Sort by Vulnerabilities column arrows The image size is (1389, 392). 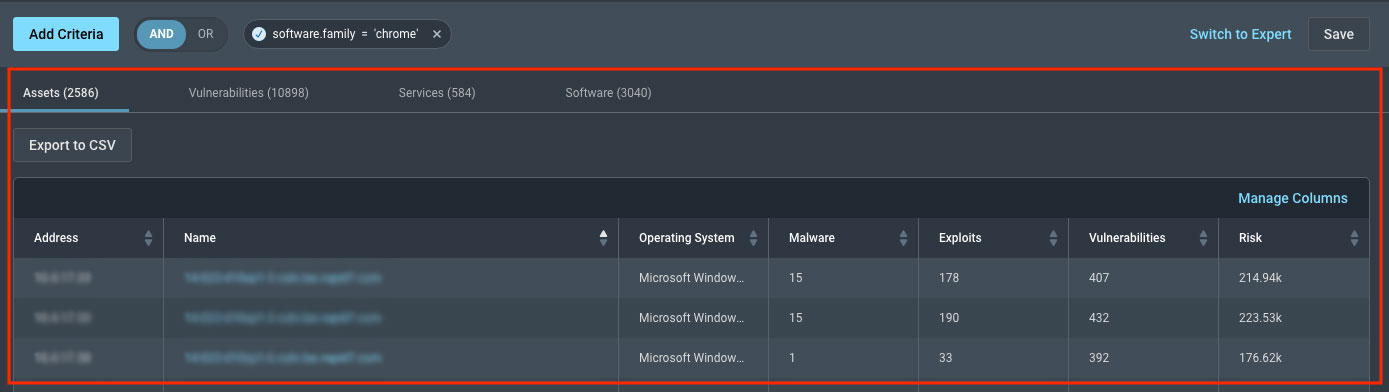(1204, 238)
